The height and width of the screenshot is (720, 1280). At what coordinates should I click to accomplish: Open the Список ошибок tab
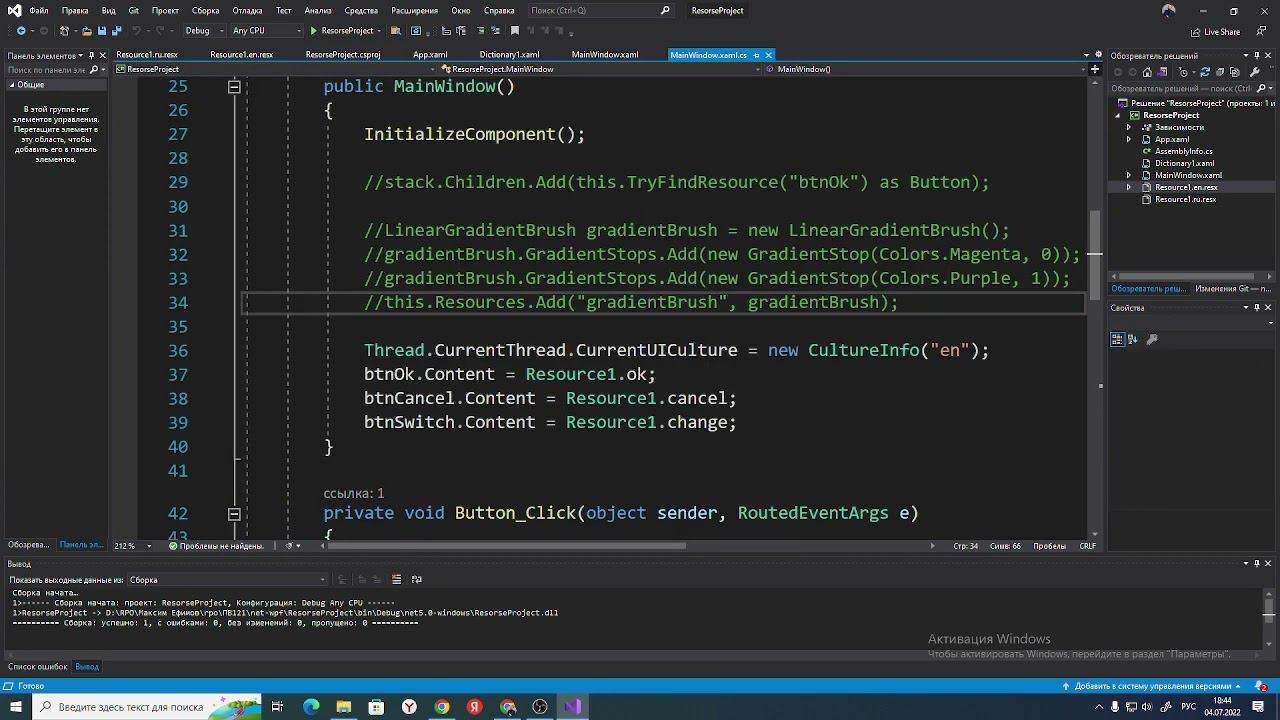[38, 667]
